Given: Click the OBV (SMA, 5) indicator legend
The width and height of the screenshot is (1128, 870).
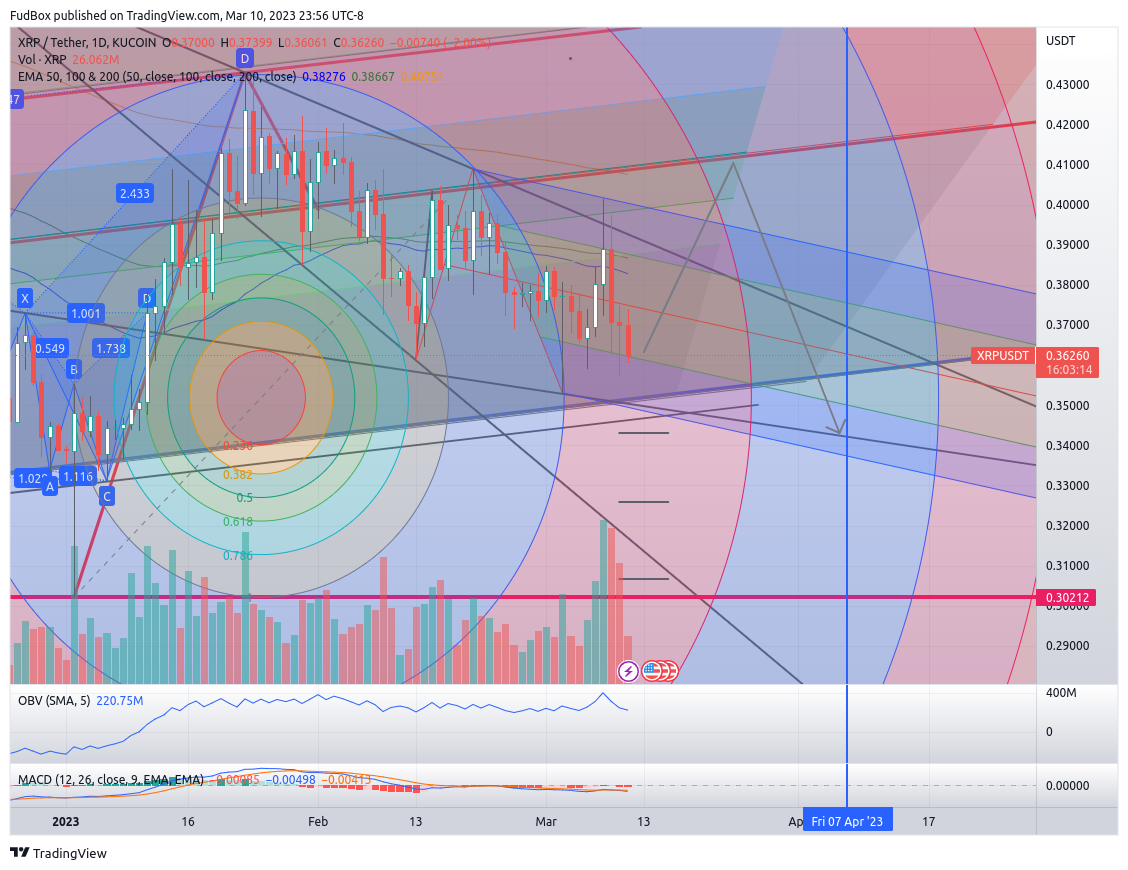Looking at the screenshot, I should click(54, 700).
